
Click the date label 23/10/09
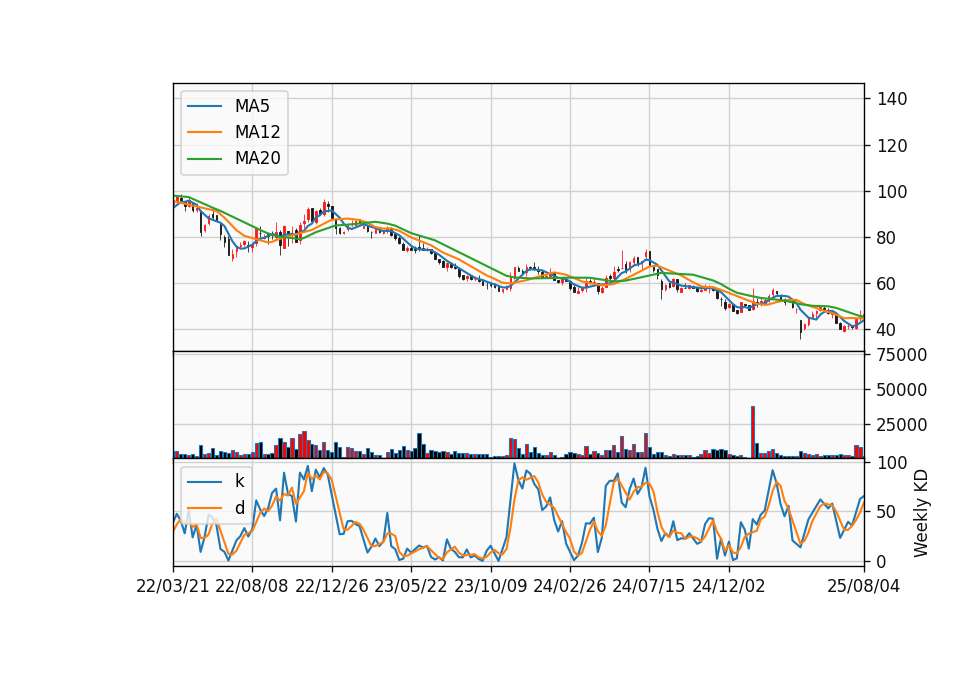click(490, 586)
